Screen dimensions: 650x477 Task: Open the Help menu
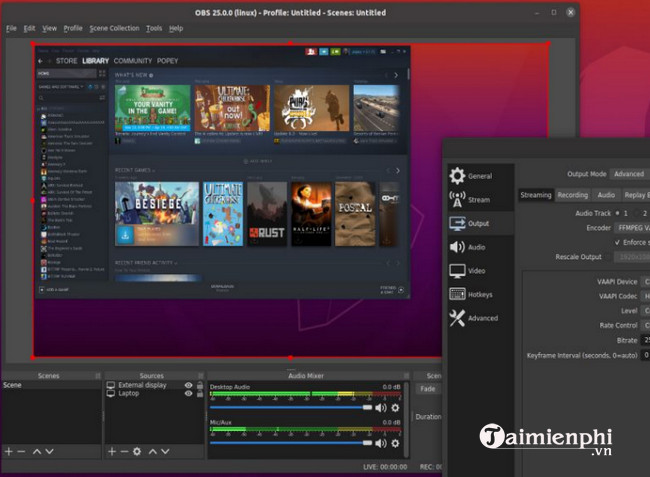(176, 28)
